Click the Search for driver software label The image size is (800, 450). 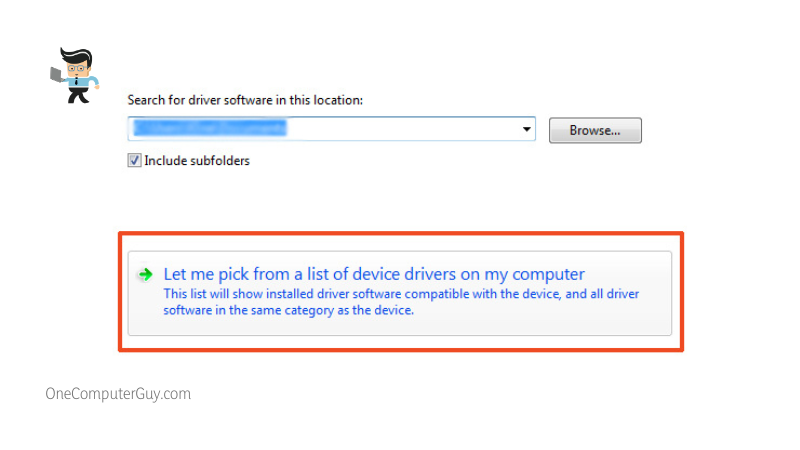(x=245, y=100)
